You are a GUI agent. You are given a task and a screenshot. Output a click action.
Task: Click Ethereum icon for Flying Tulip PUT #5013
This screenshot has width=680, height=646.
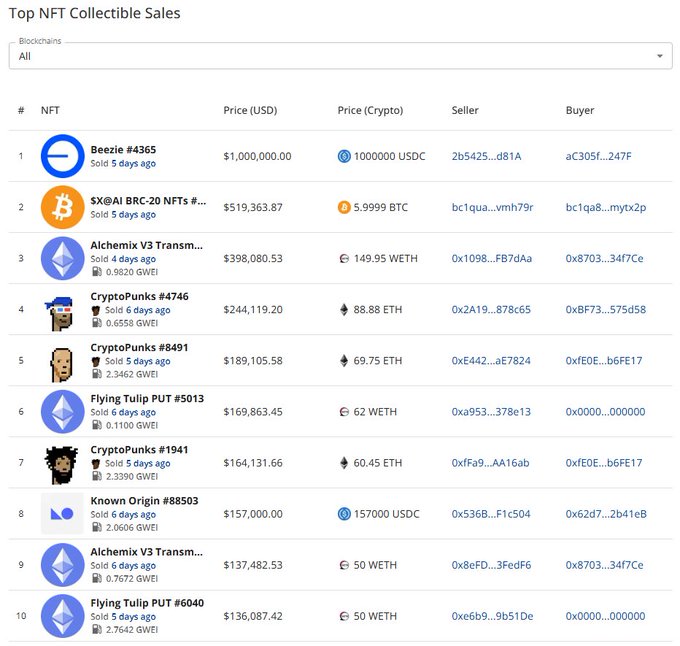pyautogui.click(x=62, y=411)
